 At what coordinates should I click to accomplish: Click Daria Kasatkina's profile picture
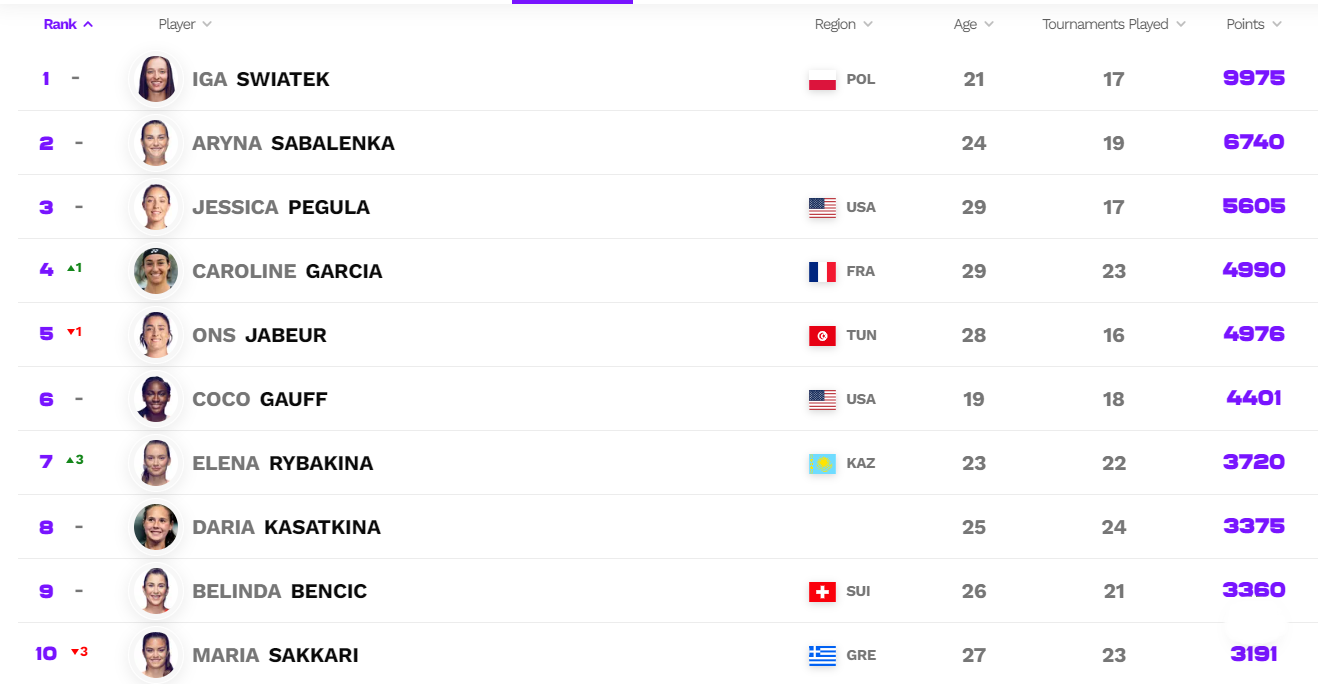[156, 527]
